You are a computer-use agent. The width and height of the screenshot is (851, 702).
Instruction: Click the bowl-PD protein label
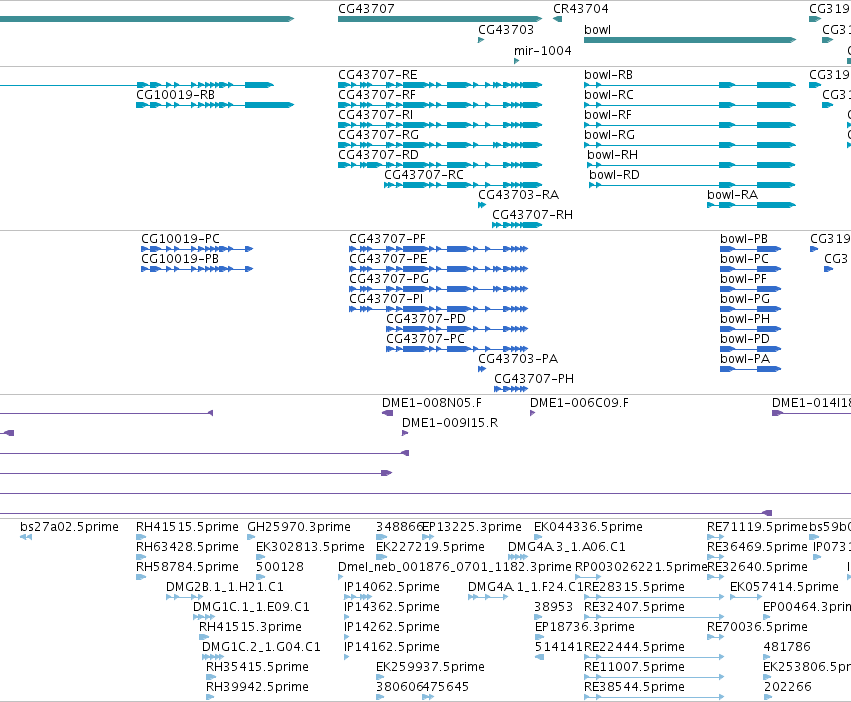click(745, 339)
